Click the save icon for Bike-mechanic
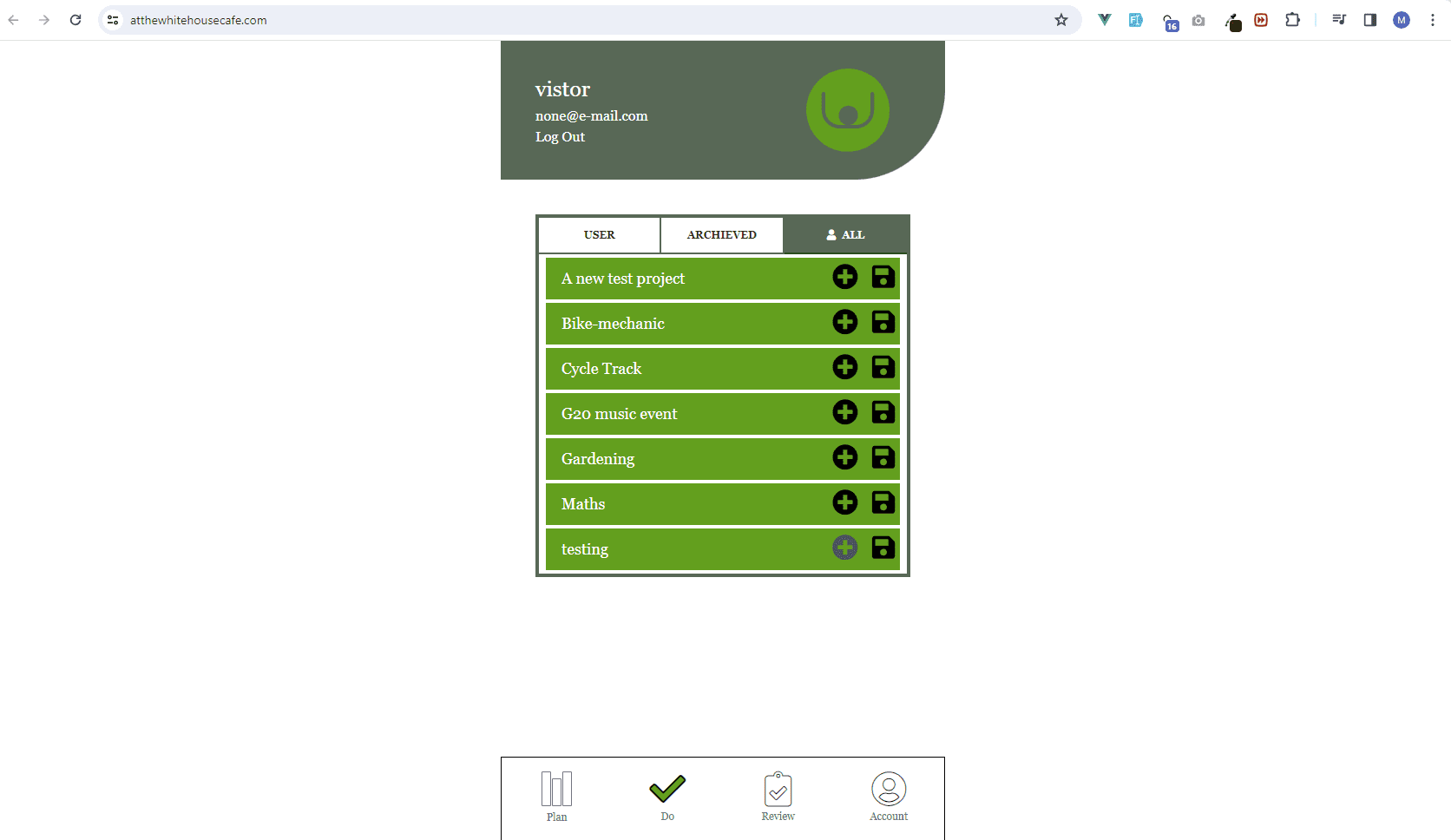 [x=883, y=323]
